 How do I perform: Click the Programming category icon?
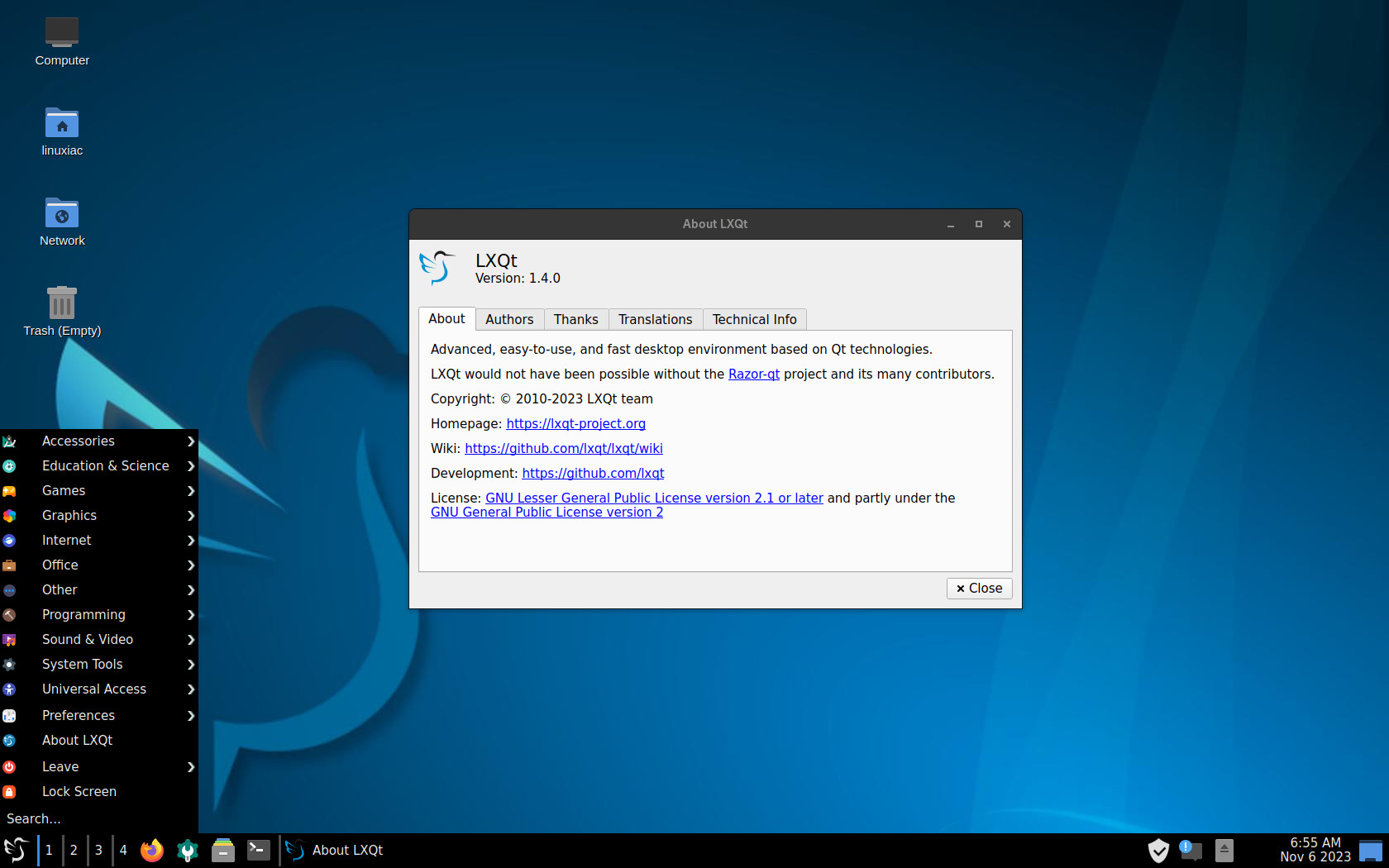tap(10, 615)
